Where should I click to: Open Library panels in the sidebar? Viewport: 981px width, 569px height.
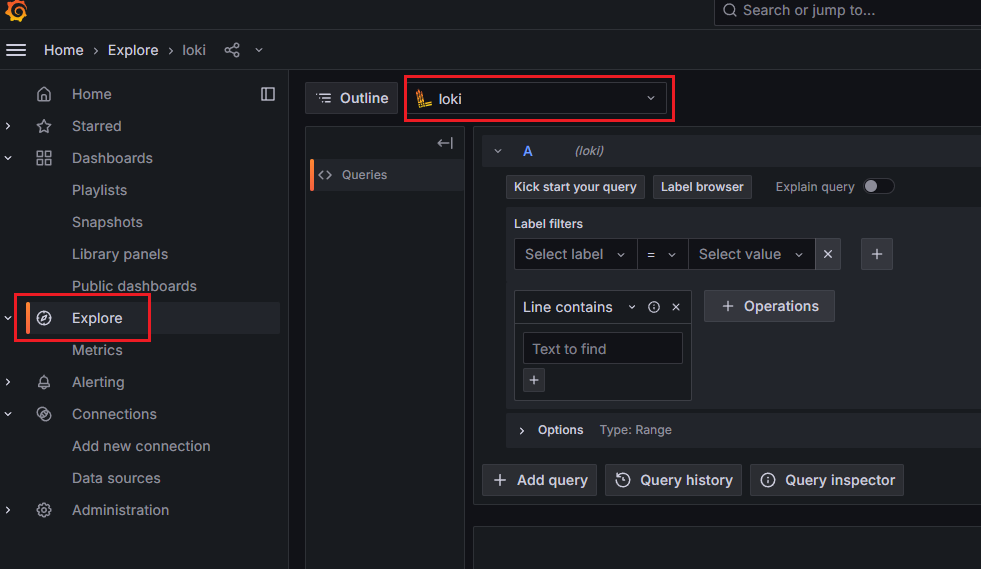pos(120,254)
